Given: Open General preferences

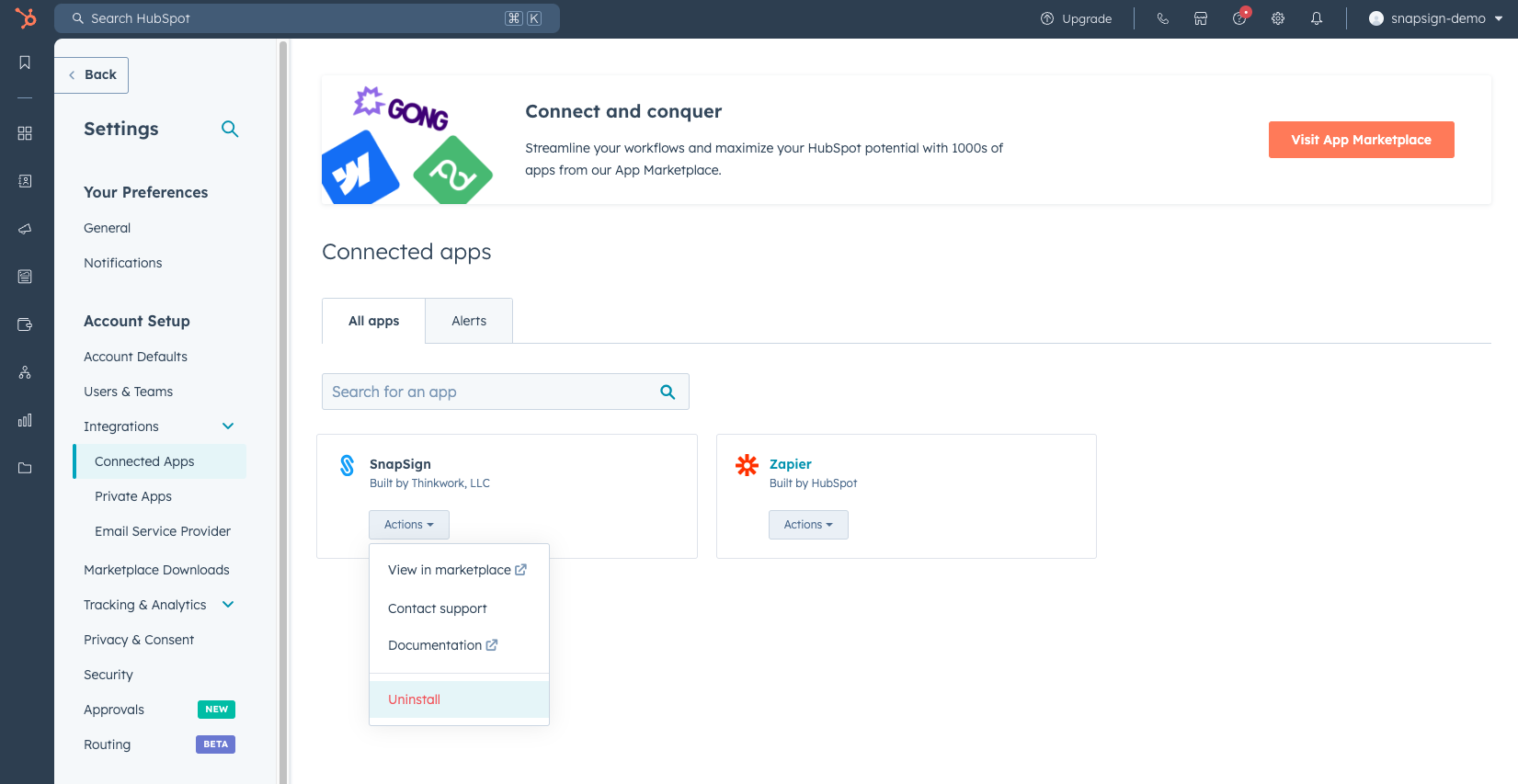Looking at the screenshot, I should (x=107, y=228).
